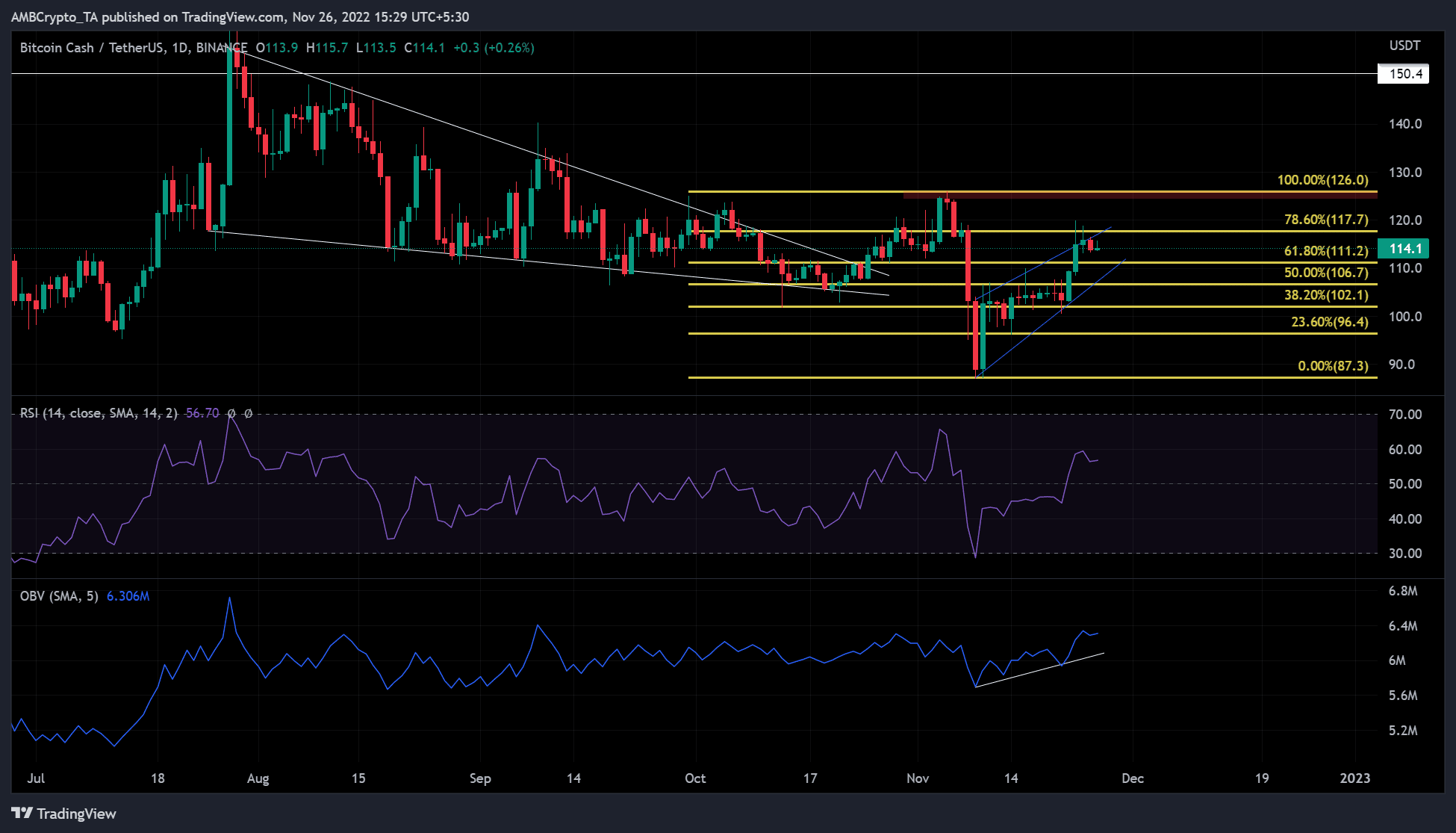Open the OBV (SMA, 5) indicator legend
The image size is (1456, 833).
click(59, 596)
